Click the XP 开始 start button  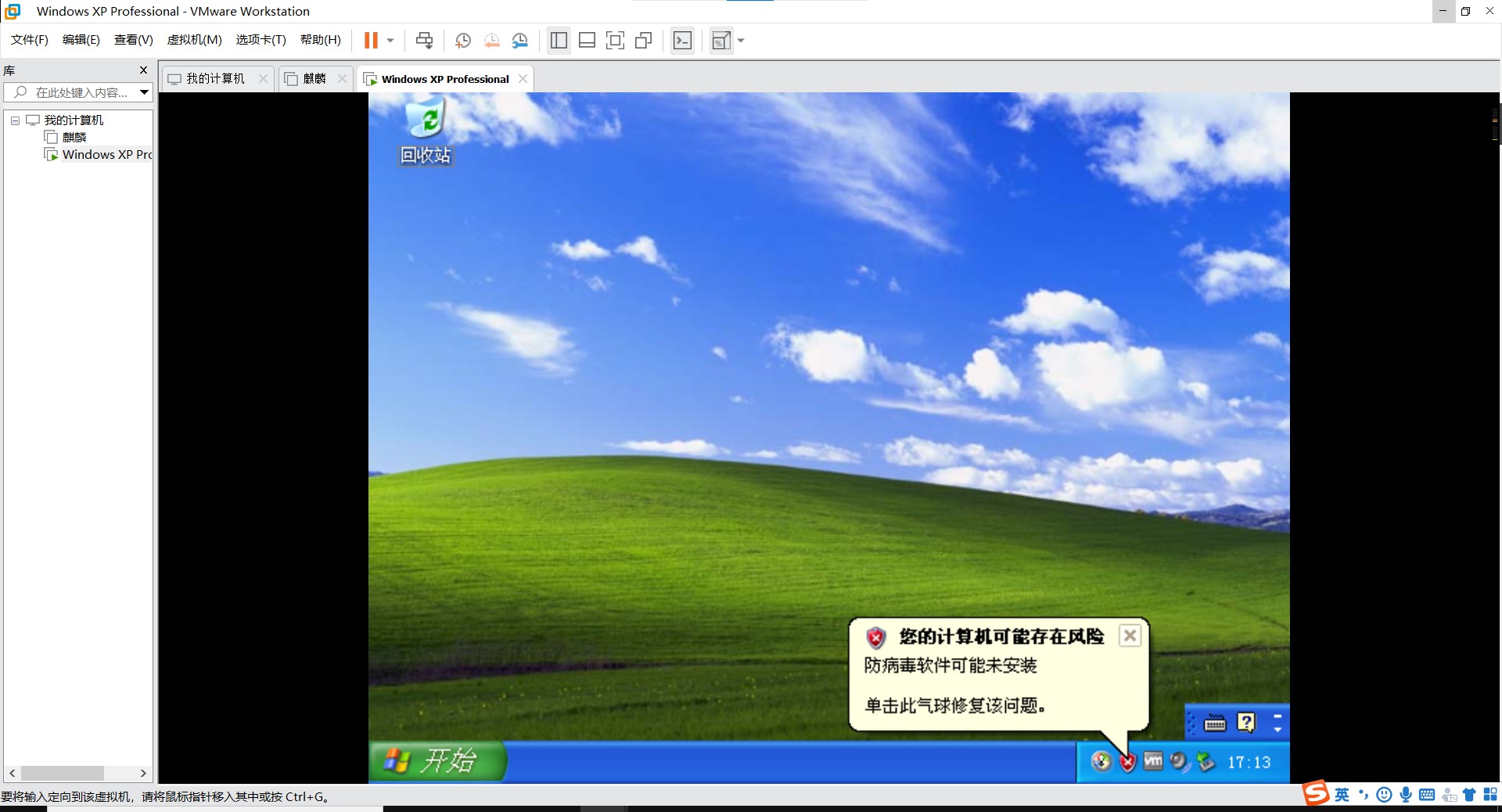438,761
